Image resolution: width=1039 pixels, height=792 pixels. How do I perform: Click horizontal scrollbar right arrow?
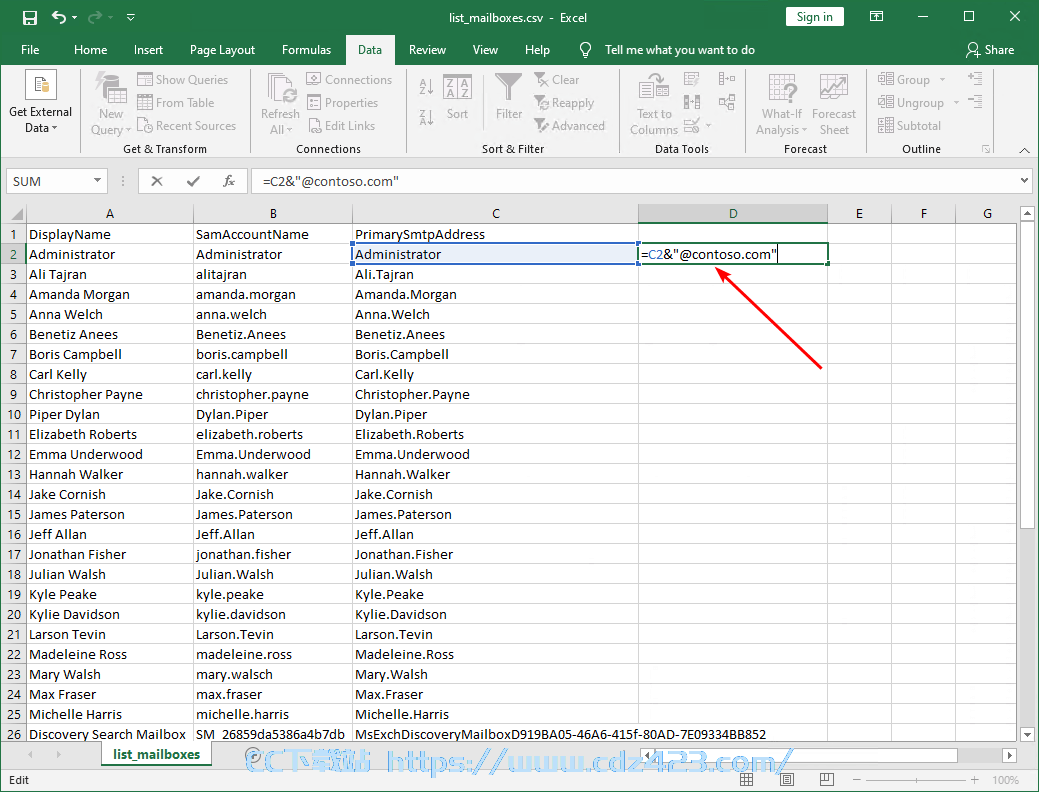point(1009,755)
